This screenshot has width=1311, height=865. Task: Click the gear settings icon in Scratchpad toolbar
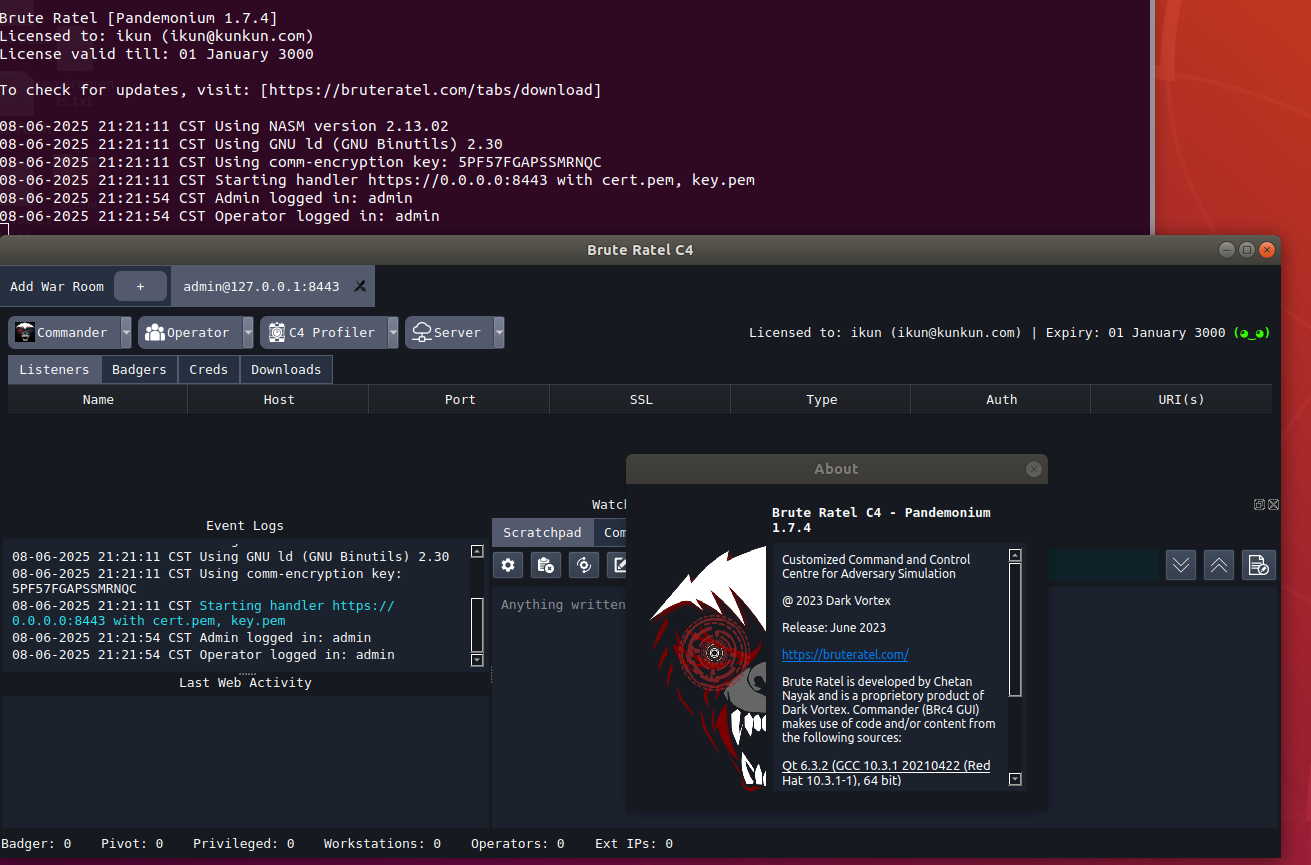[509, 565]
